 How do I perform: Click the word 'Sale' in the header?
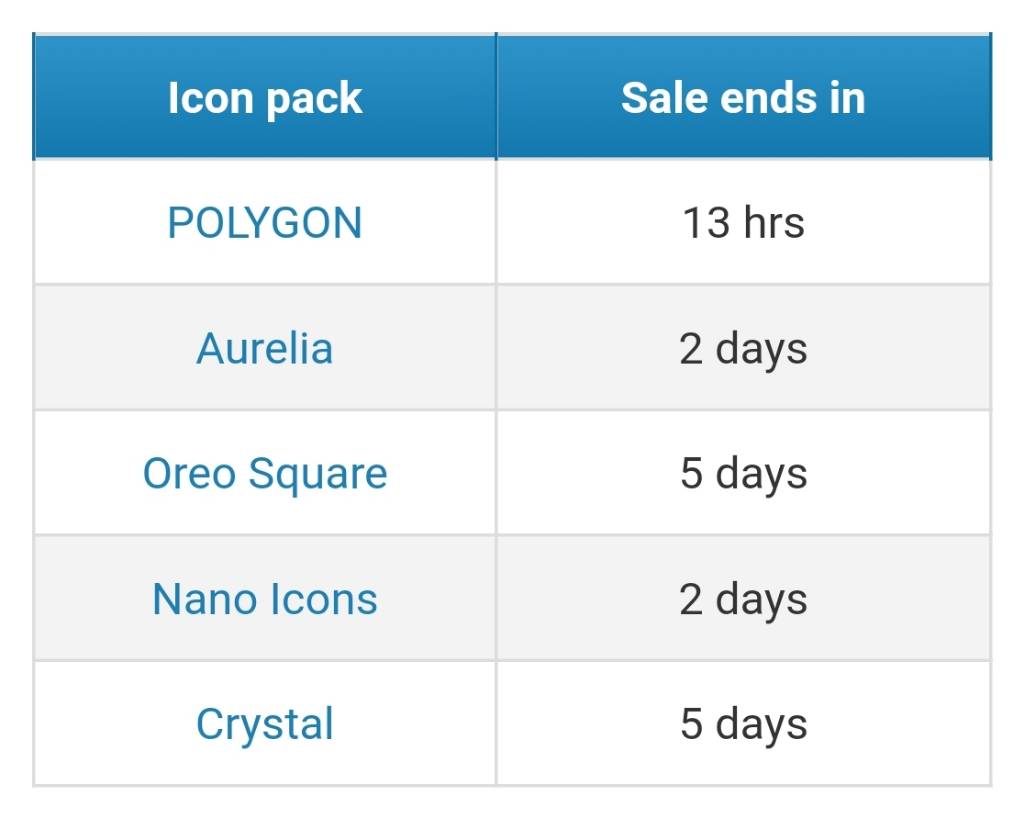pos(664,97)
